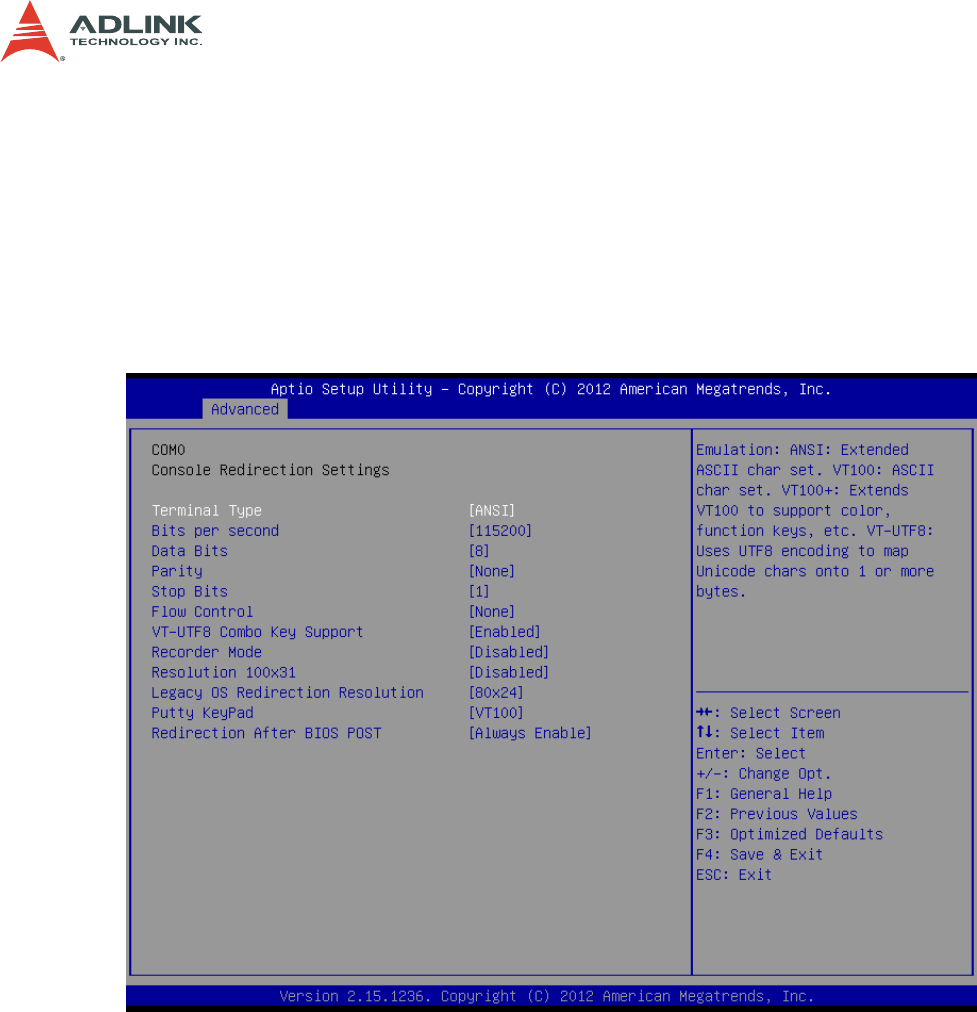Toggle the [Enabled] combo key value
Viewport: 977px width, 1012px height.
pos(505,632)
